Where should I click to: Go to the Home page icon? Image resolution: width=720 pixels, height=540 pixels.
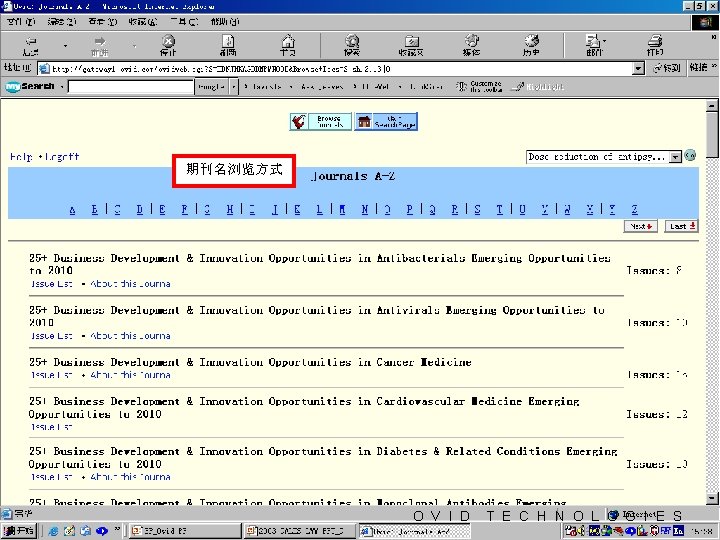point(288,45)
